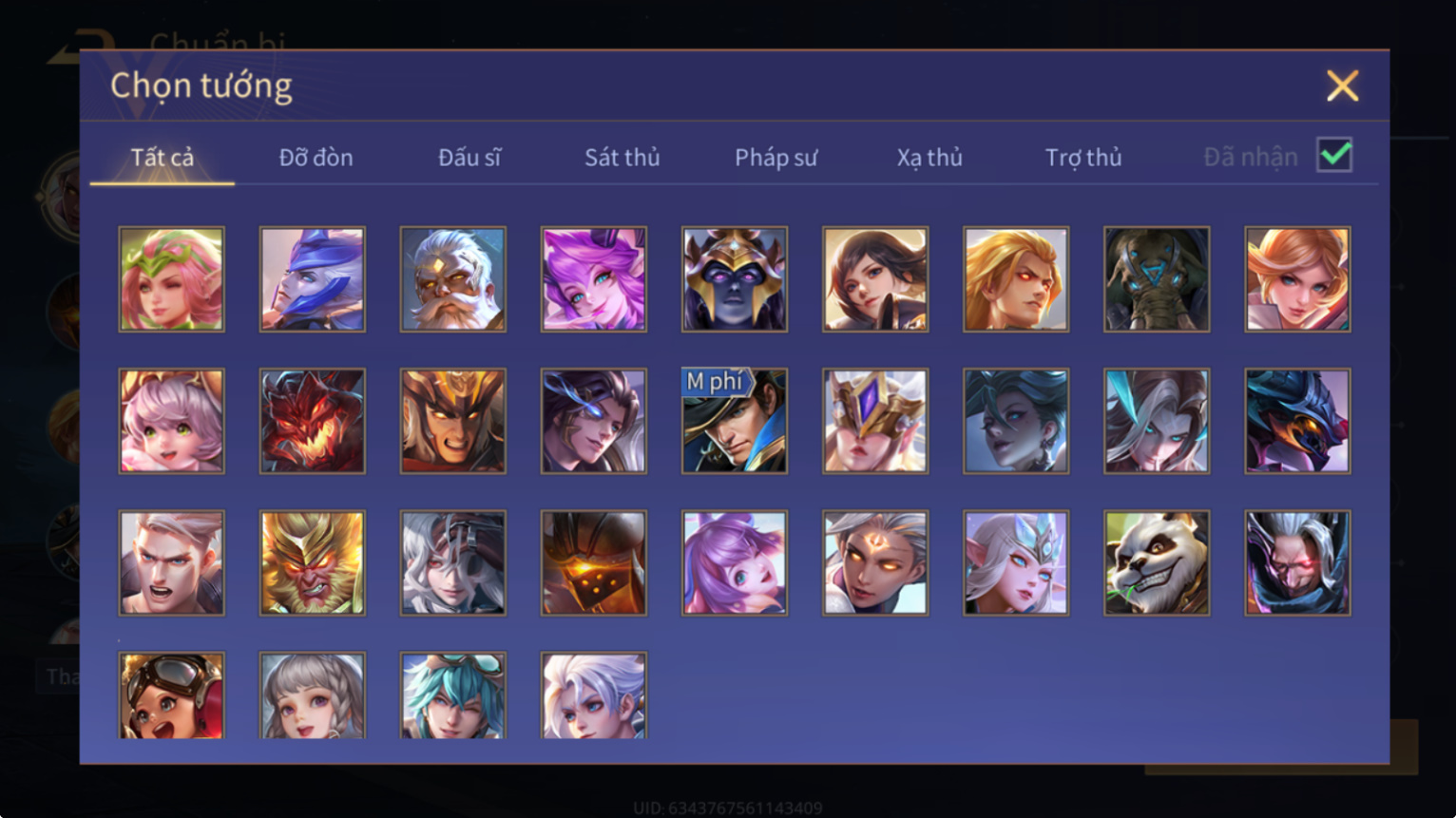The image size is (1456, 818).
Task: Filter heroes by Xạ thủ
Action: coord(929,158)
